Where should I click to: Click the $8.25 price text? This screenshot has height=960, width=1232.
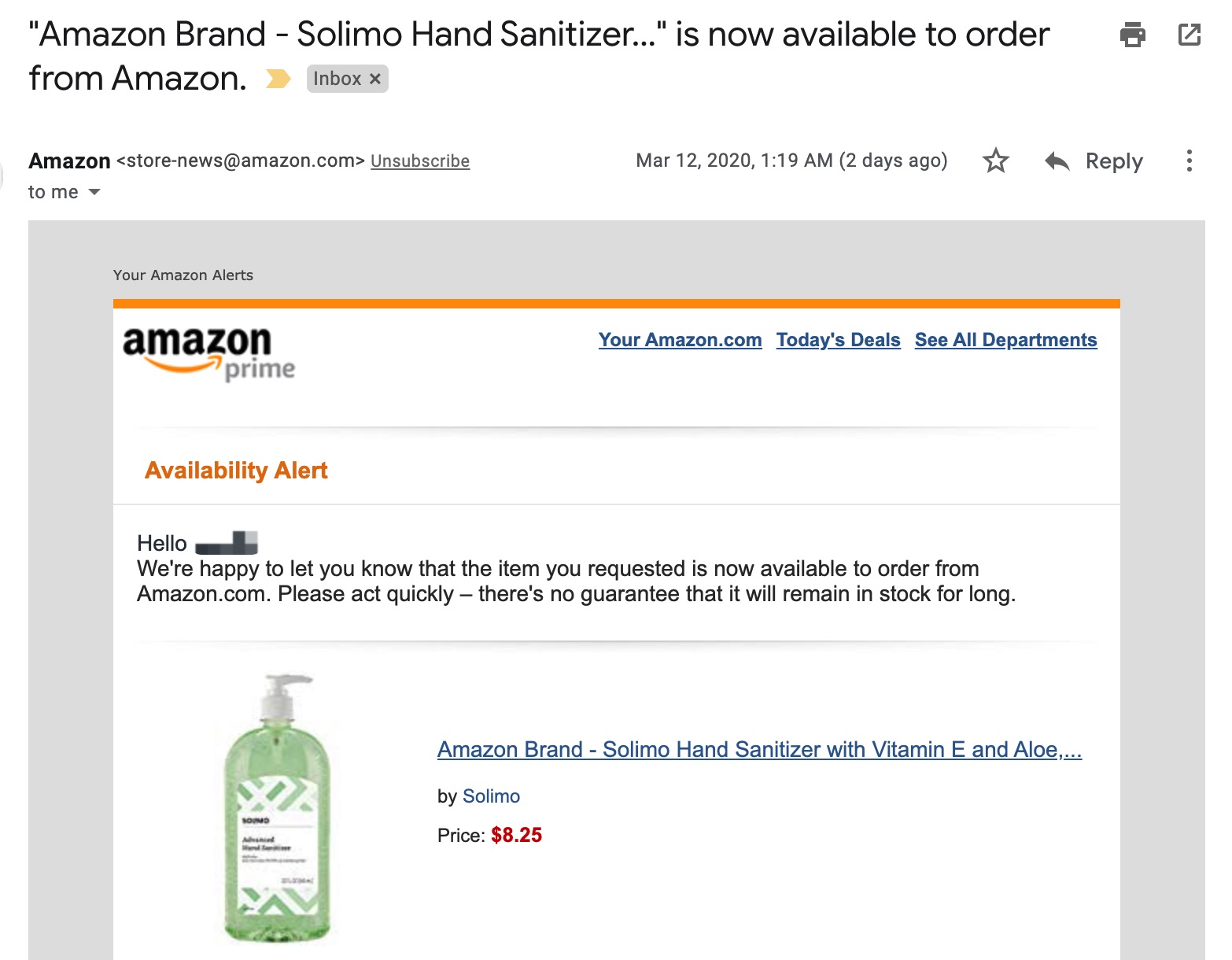click(516, 835)
